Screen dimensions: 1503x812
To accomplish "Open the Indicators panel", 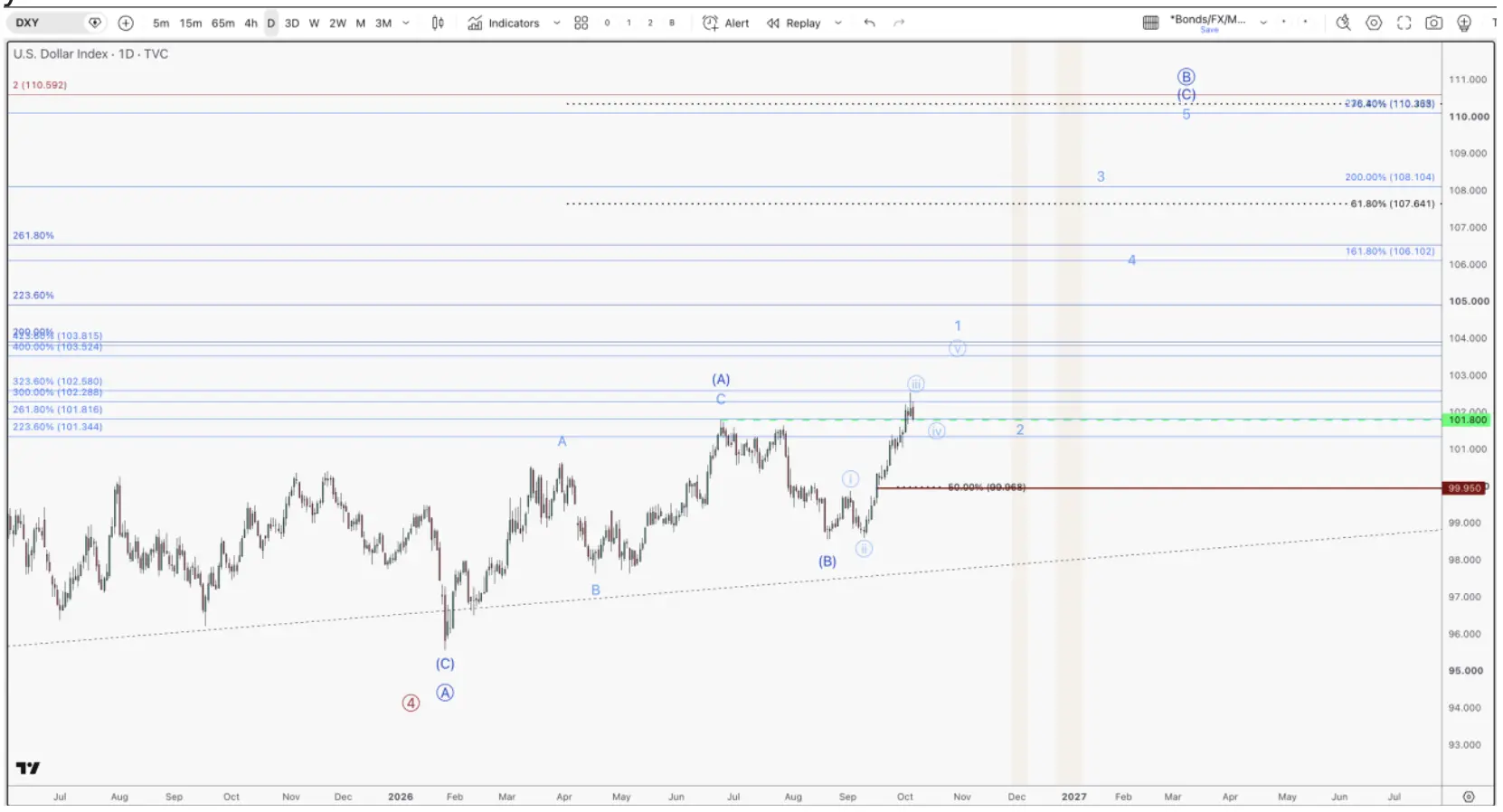I will (x=504, y=23).
